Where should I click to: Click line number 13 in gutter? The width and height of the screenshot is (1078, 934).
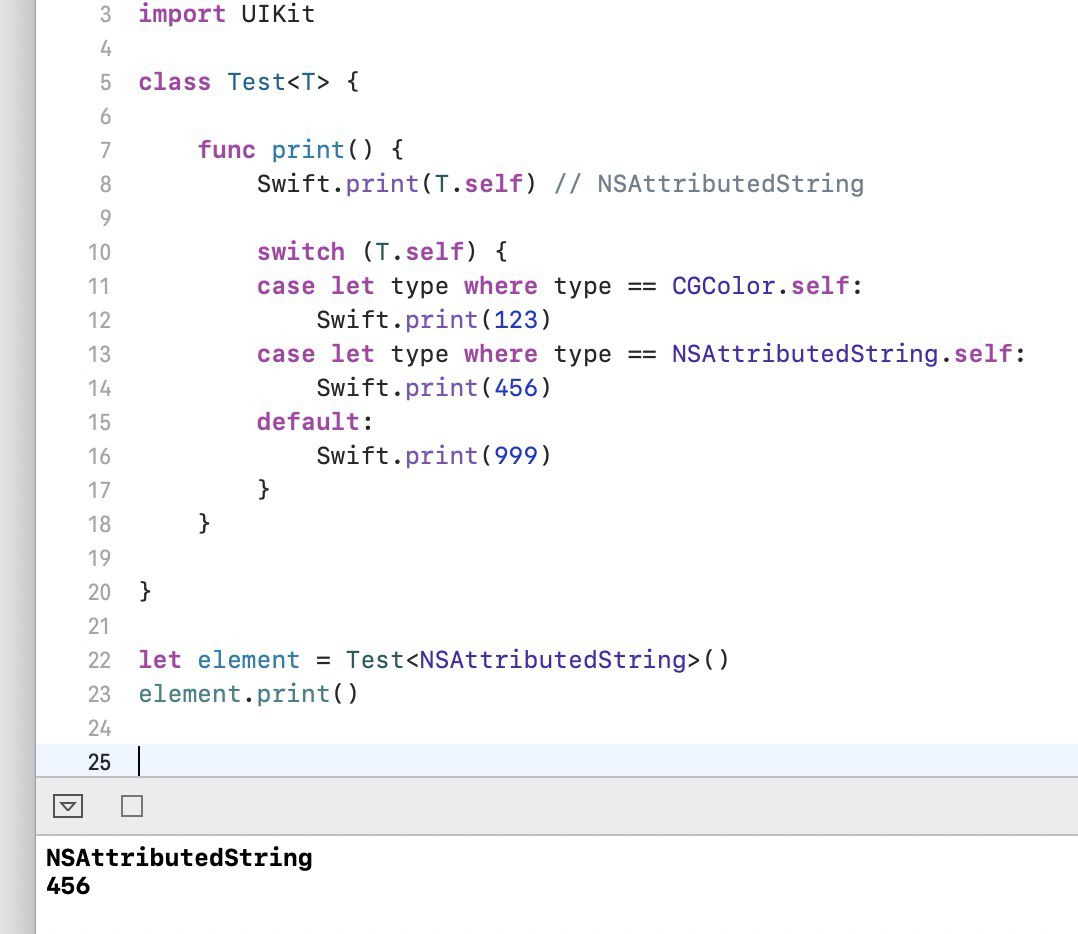(x=99, y=354)
